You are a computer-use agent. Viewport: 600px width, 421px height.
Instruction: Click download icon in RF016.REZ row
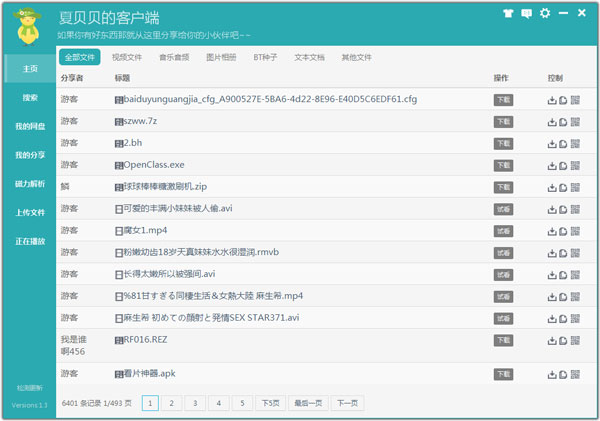552,341
